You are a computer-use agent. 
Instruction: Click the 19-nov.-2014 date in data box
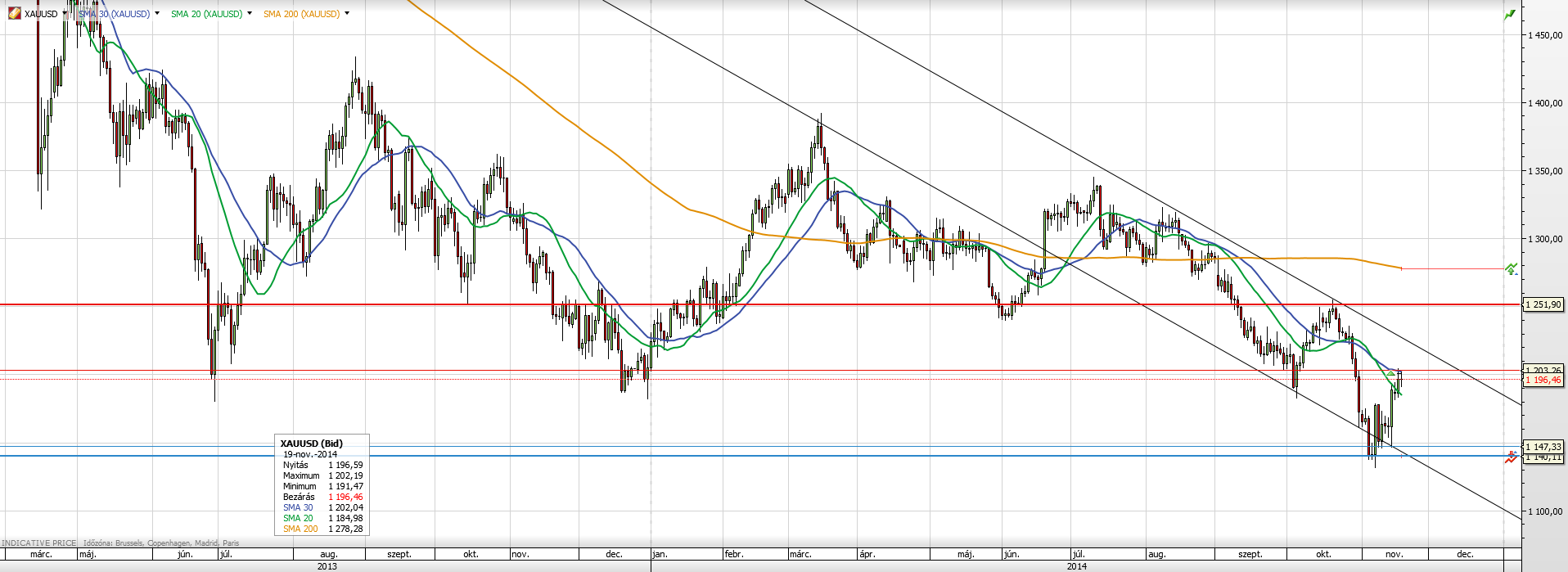[x=310, y=454]
